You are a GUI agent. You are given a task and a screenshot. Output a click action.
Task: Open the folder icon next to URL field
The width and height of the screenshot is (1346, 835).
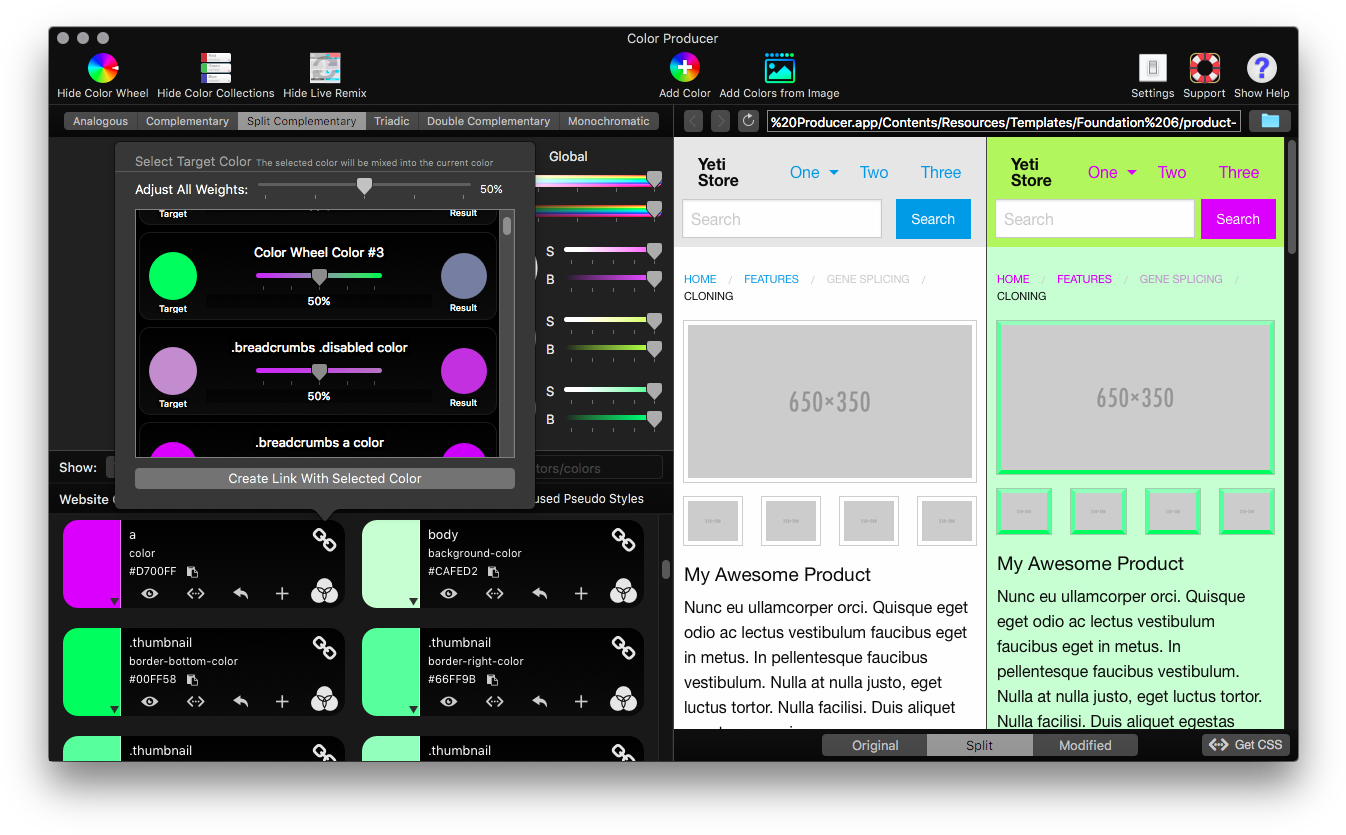tap(1270, 121)
